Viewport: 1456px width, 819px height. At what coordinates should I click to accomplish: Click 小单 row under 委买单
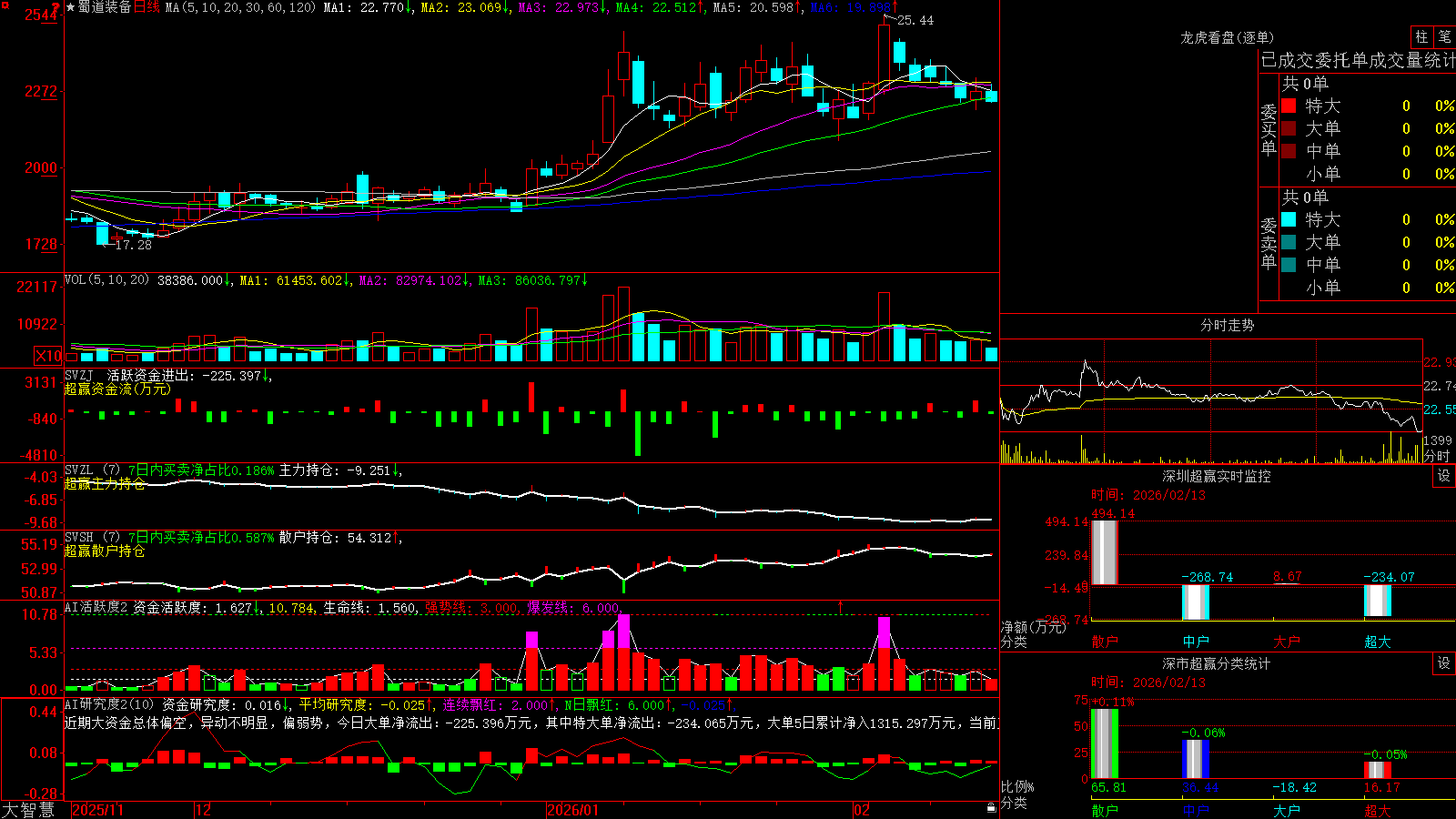coord(1368,174)
